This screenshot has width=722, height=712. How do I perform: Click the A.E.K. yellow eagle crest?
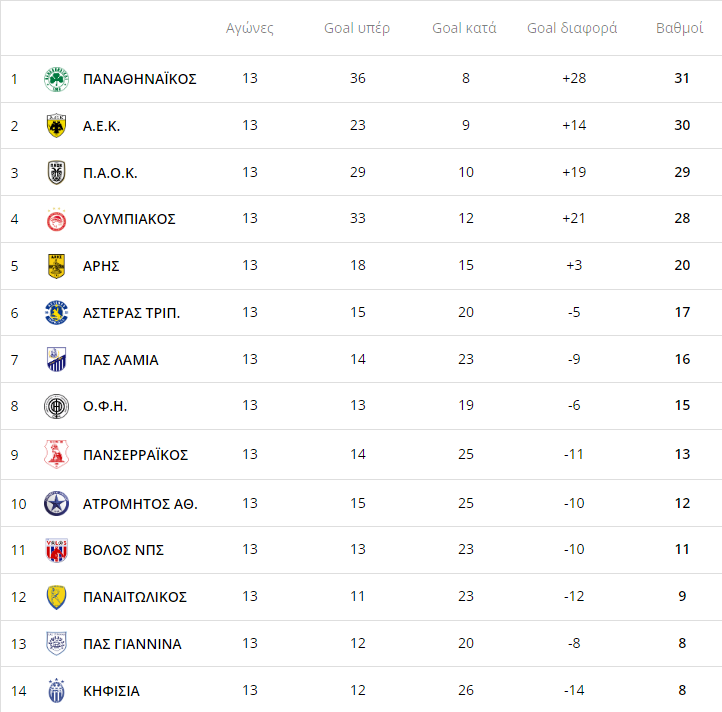(x=56, y=126)
